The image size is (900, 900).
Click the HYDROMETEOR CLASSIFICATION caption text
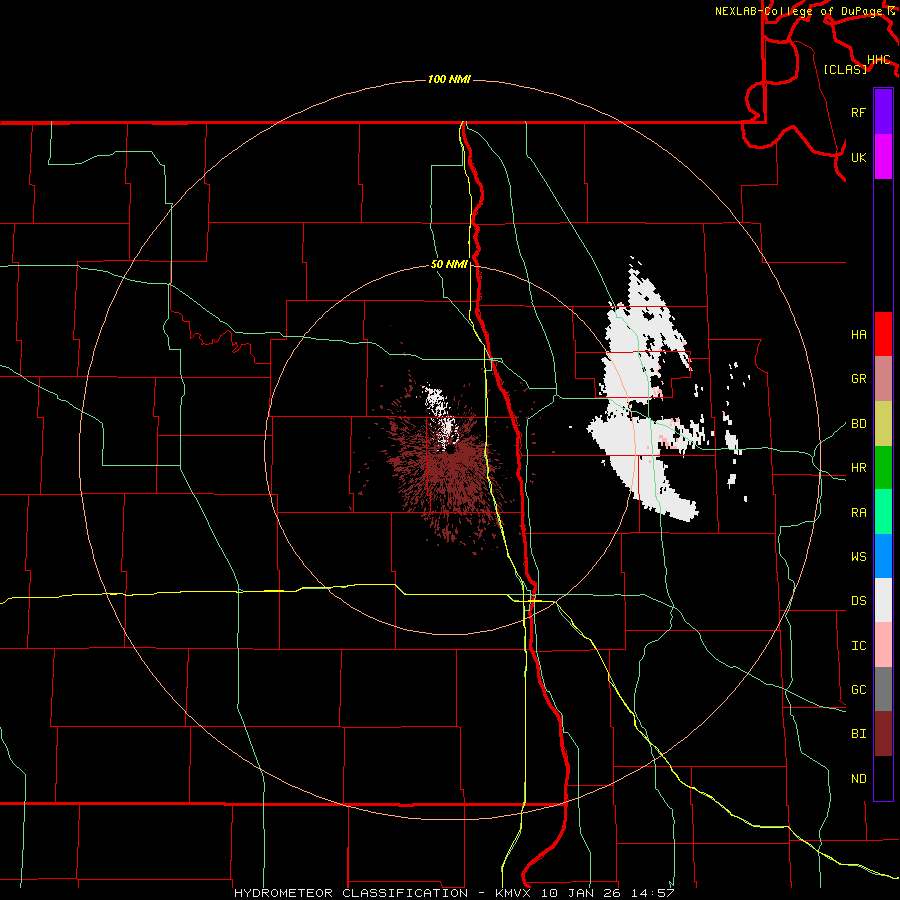click(352, 893)
